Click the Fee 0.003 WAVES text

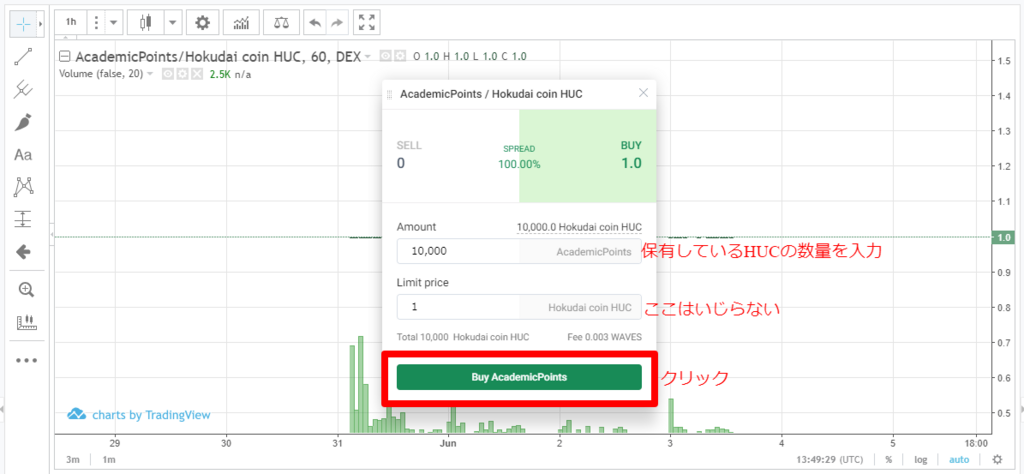coord(605,338)
